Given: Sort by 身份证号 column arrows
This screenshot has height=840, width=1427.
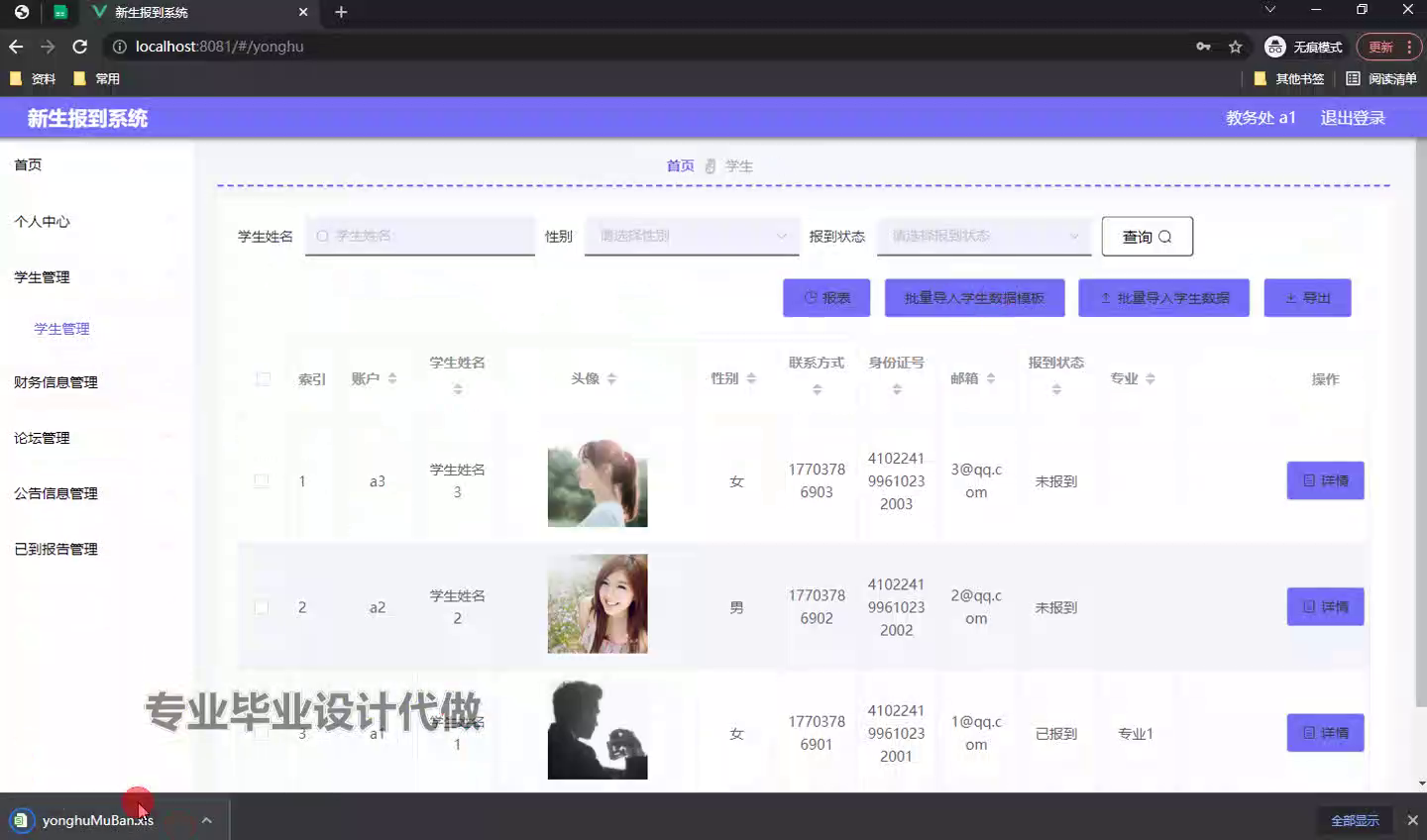Looking at the screenshot, I should [897, 389].
